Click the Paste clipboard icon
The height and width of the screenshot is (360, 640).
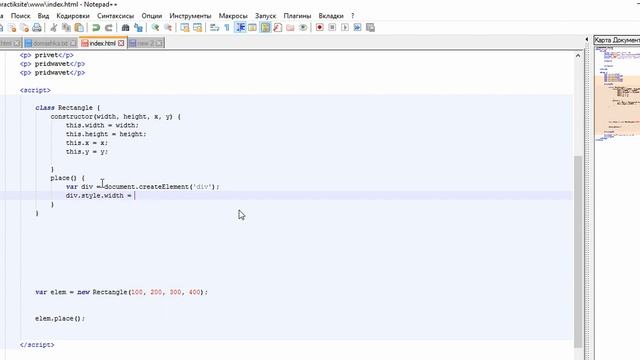[79, 28]
